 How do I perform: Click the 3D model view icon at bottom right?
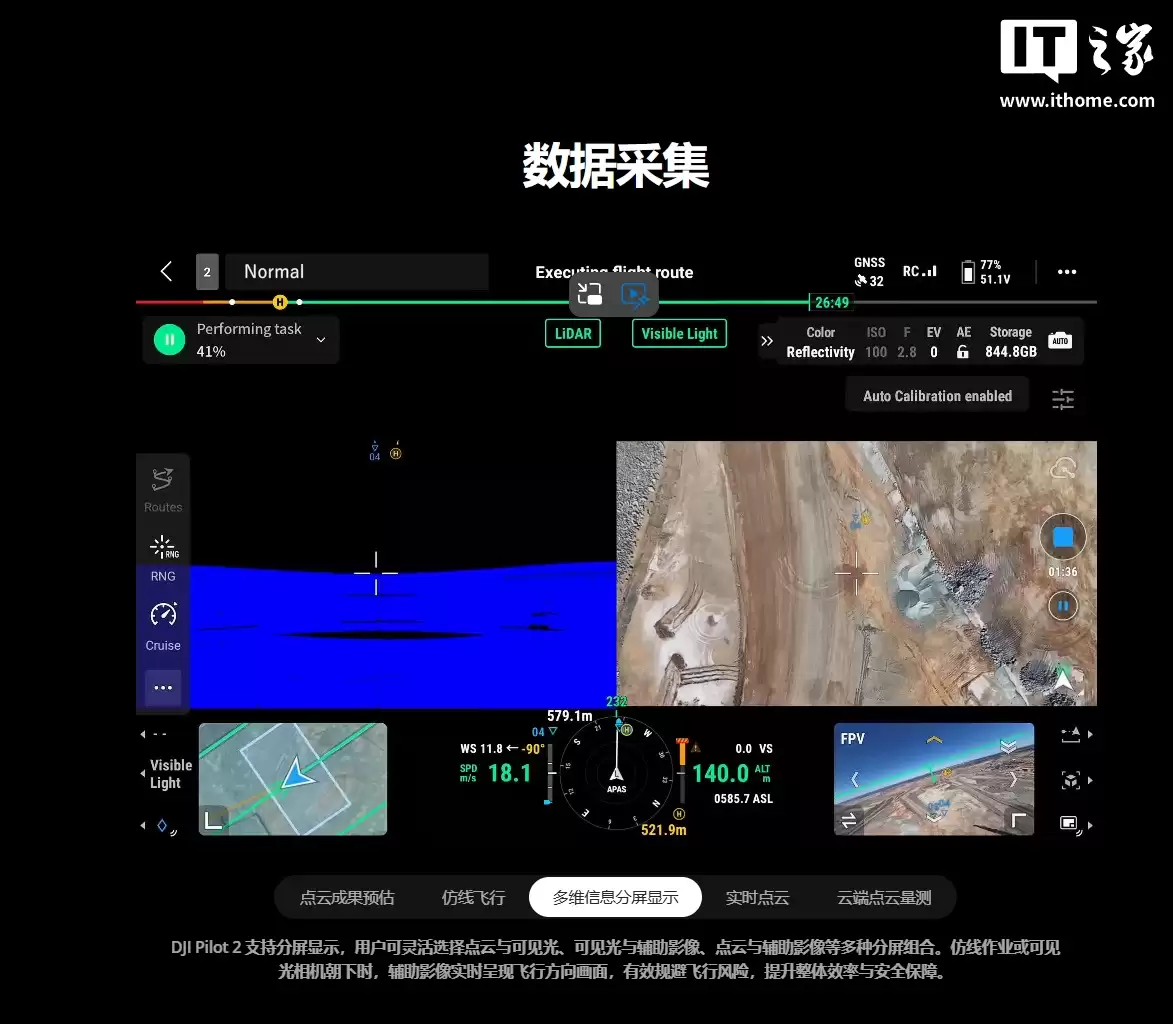pos(1070,781)
